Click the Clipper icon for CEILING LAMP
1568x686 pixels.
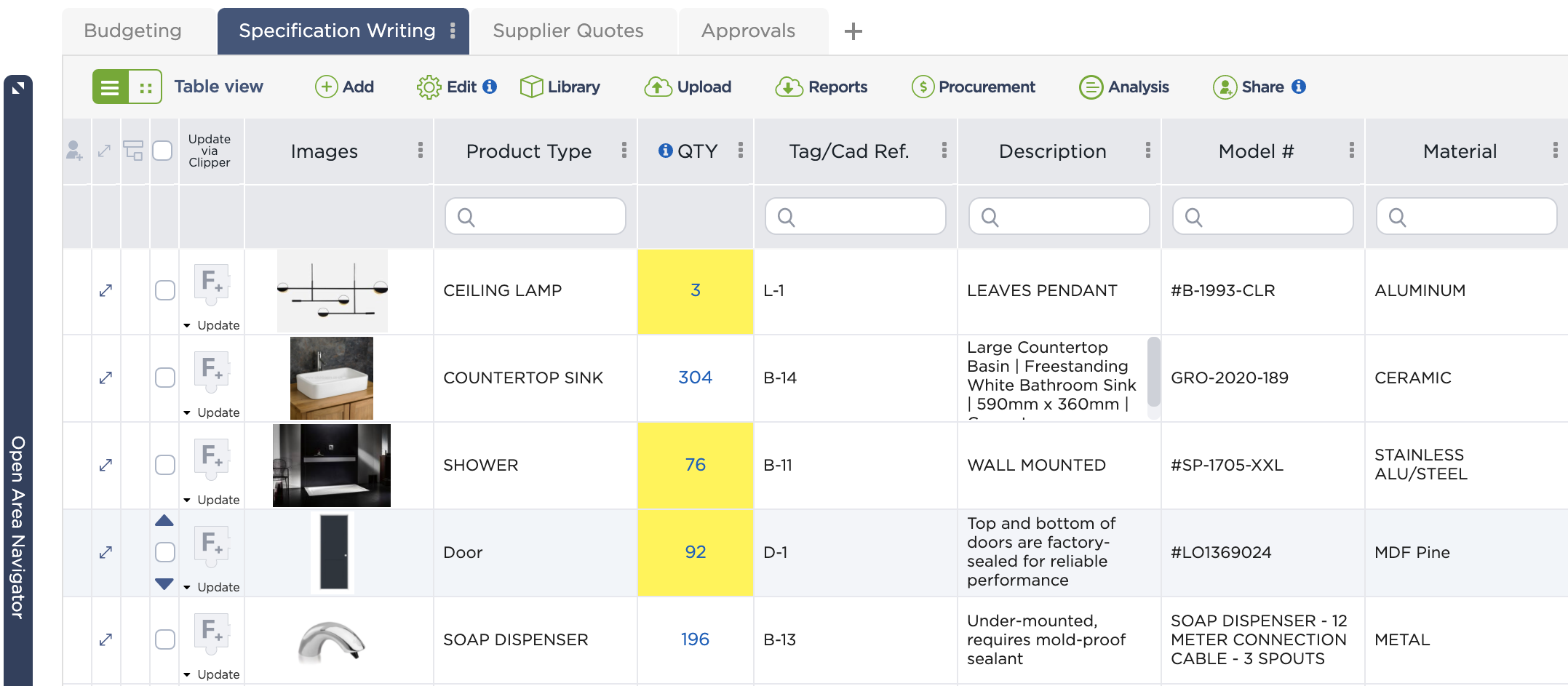click(x=211, y=284)
